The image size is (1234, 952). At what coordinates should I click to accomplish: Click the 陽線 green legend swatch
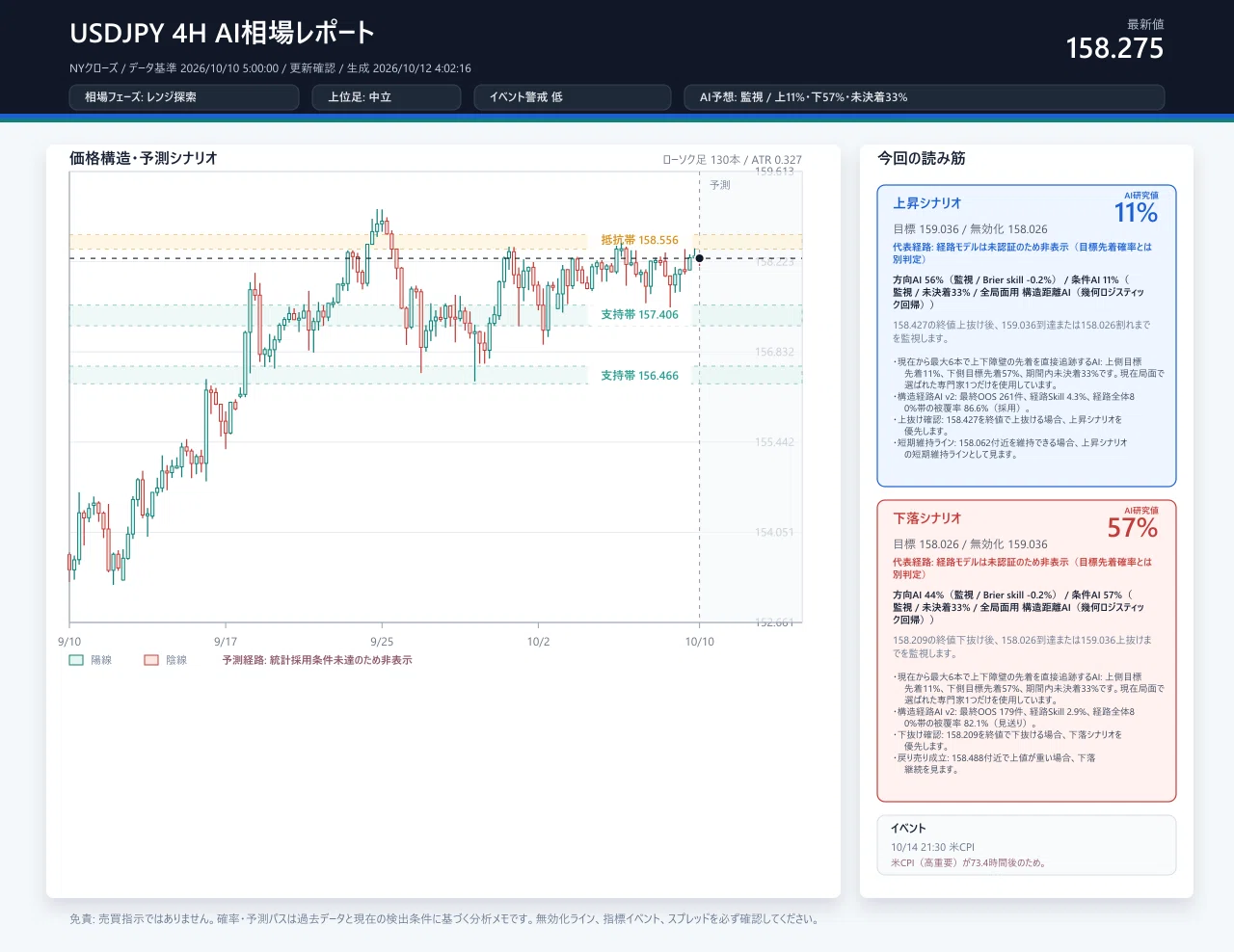click(76, 660)
